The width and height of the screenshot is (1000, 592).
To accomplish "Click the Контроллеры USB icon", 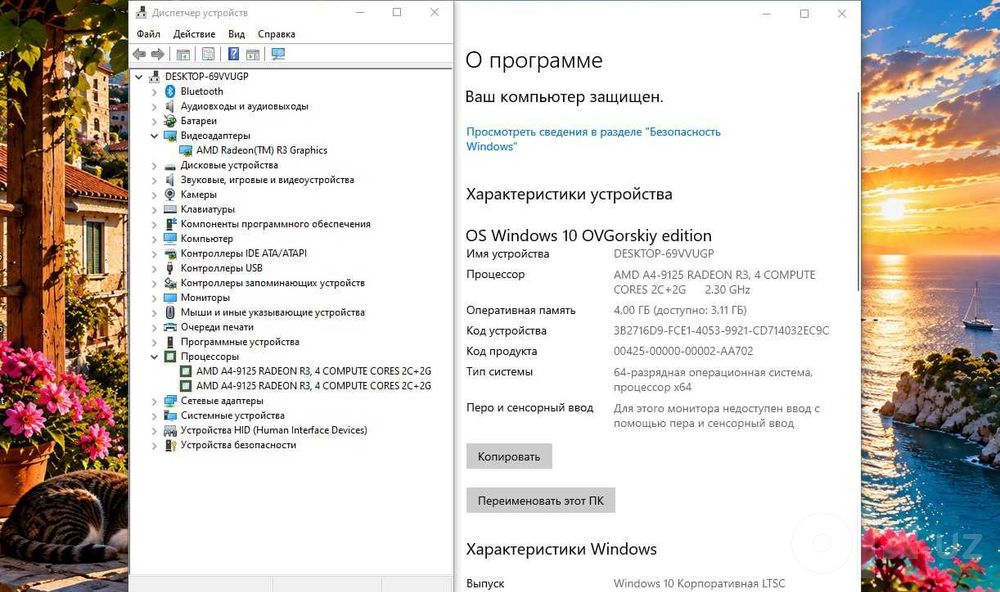I will 170,268.
